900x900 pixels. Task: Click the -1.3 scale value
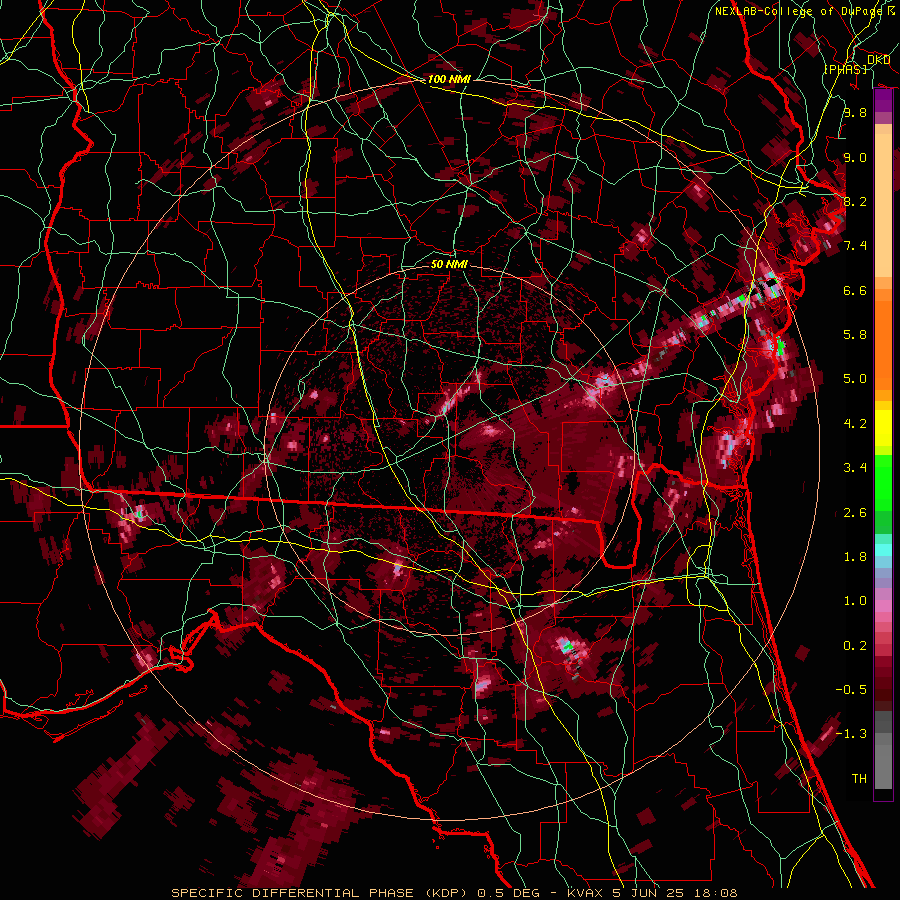click(x=851, y=734)
